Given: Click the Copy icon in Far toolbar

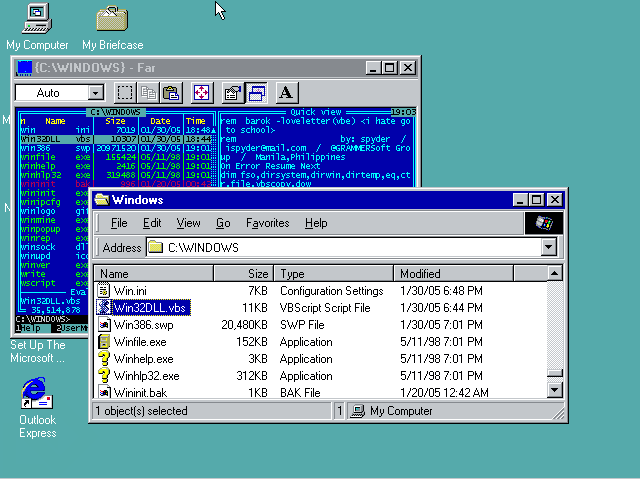Looking at the screenshot, I should click(x=148, y=93).
